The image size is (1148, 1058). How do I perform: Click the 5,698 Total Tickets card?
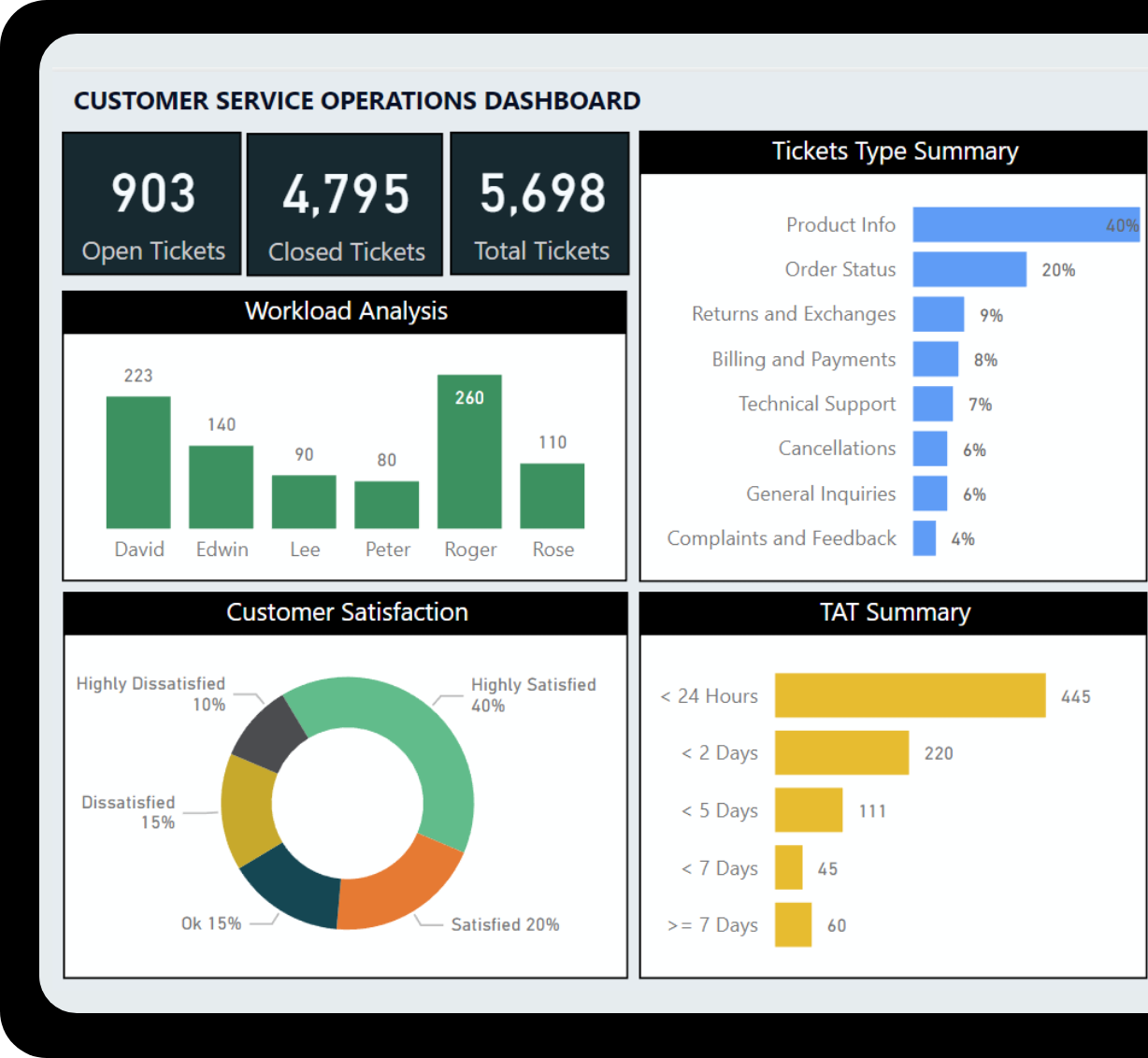point(539,204)
